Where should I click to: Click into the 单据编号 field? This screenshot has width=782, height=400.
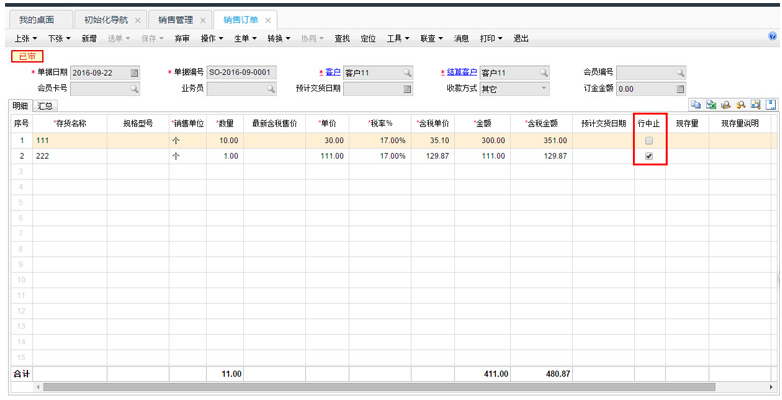pos(242,72)
